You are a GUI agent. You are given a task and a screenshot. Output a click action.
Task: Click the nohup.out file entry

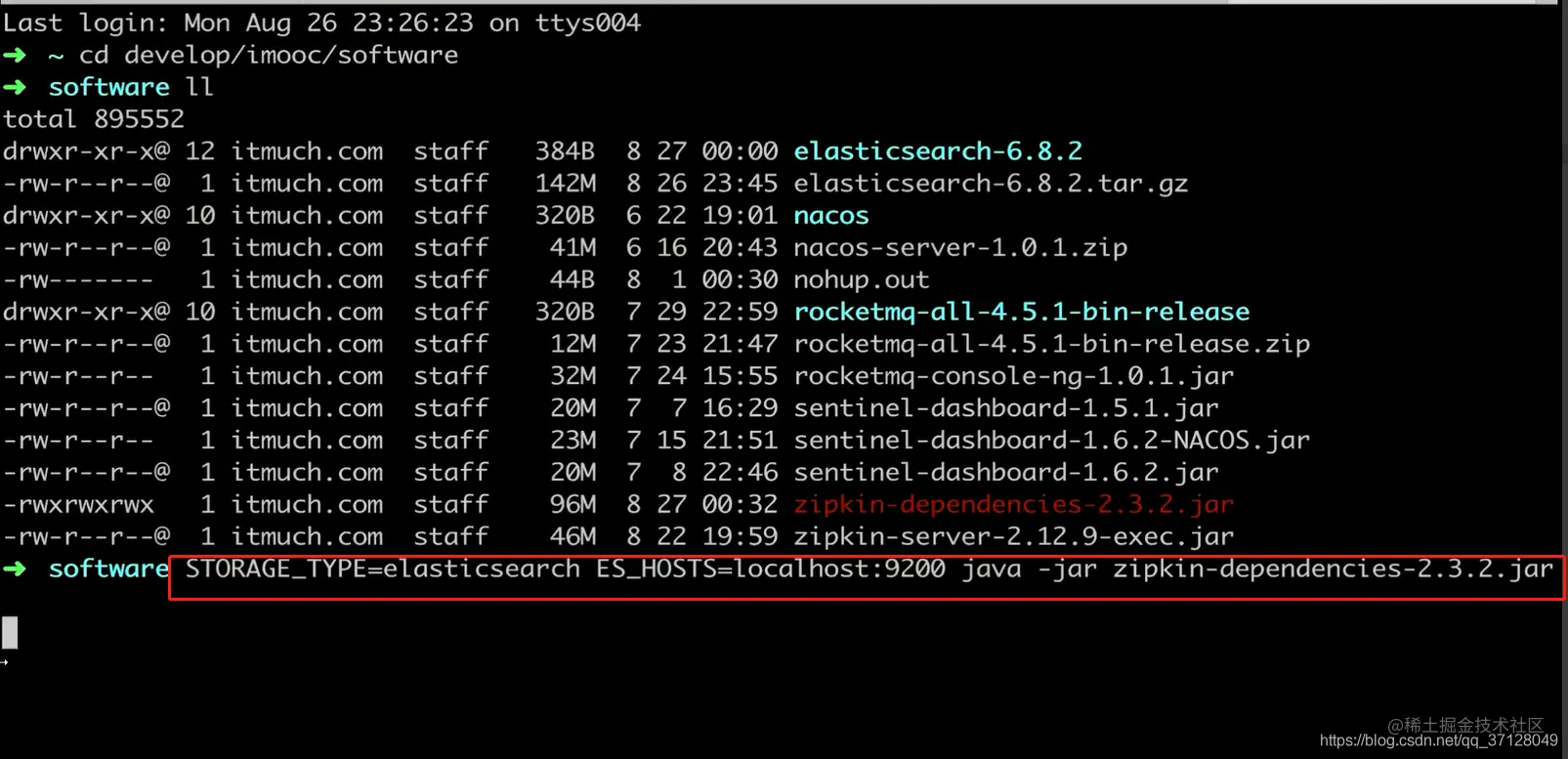click(862, 279)
